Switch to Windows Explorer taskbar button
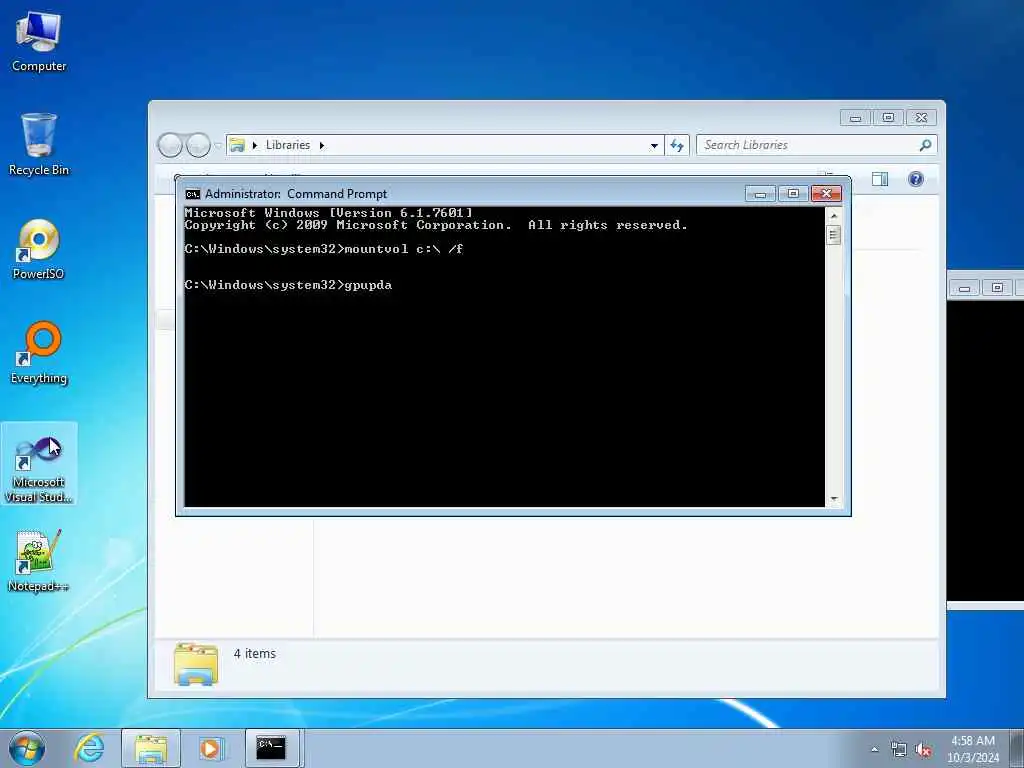Screen dimensions: 1024x768 pos(151,748)
